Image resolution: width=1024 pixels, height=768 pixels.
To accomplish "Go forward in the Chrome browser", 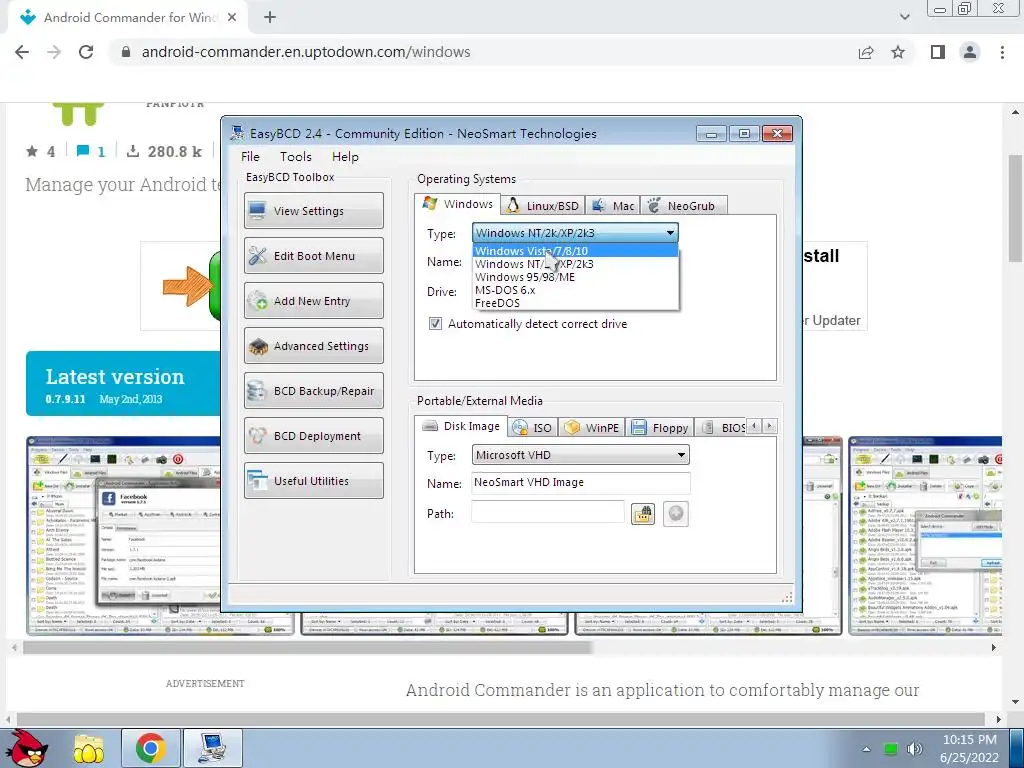I will coord(54,52).
